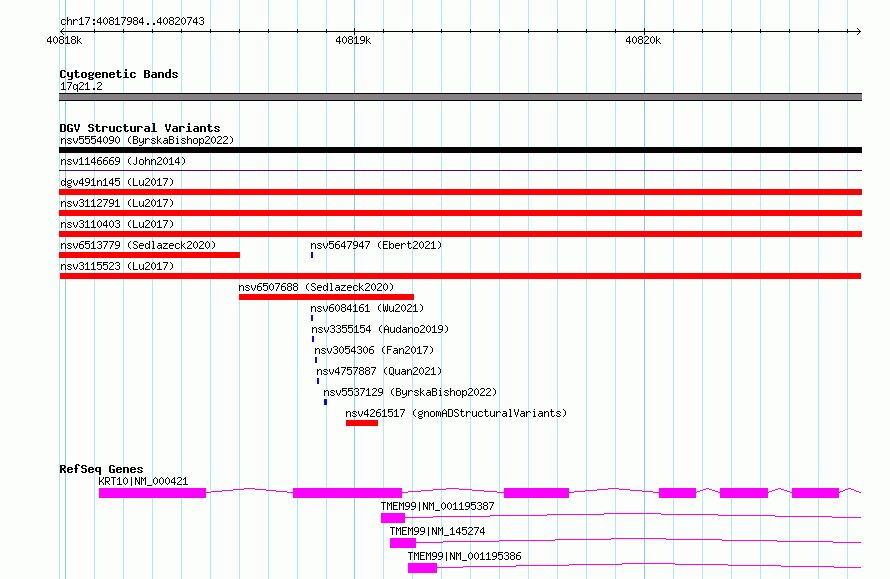Viewport: 890px width, 579px height.
Task: Click the TMEM99 NM_145274 exon block
Action: point(403,543)
